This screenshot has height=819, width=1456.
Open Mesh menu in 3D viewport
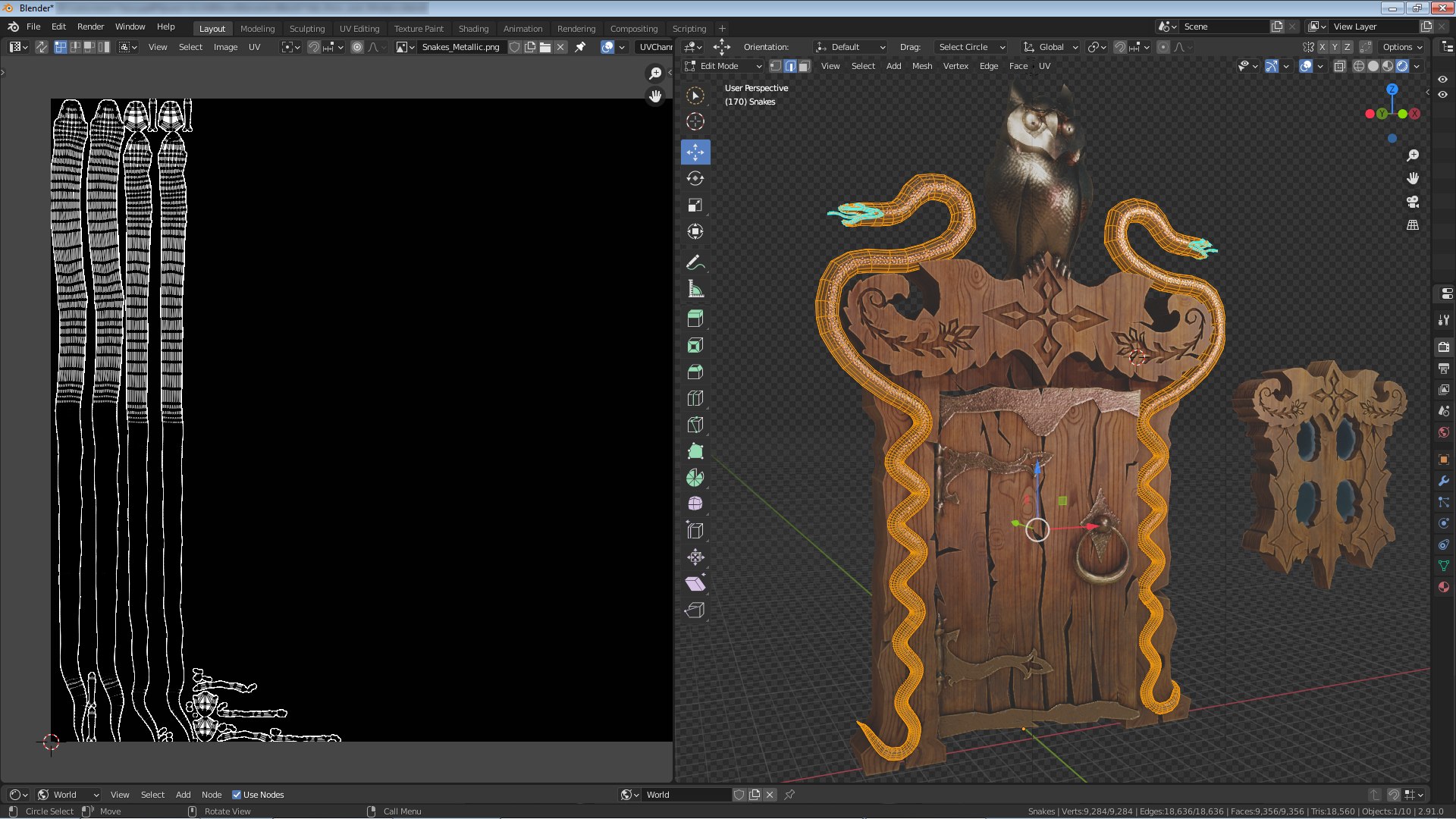pyautogui.click(x=922, y=66)
